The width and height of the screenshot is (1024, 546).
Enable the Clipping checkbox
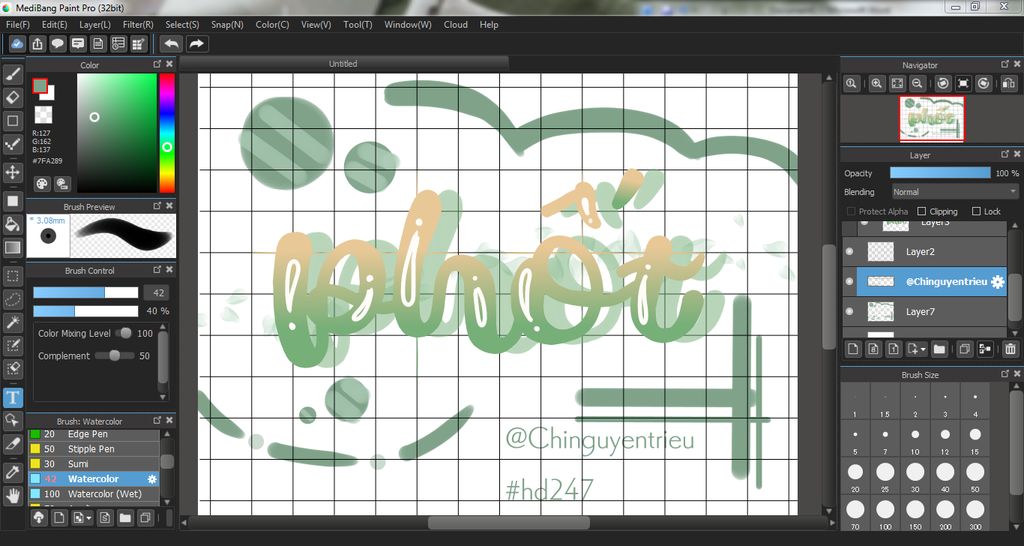[x=921, y=211]
